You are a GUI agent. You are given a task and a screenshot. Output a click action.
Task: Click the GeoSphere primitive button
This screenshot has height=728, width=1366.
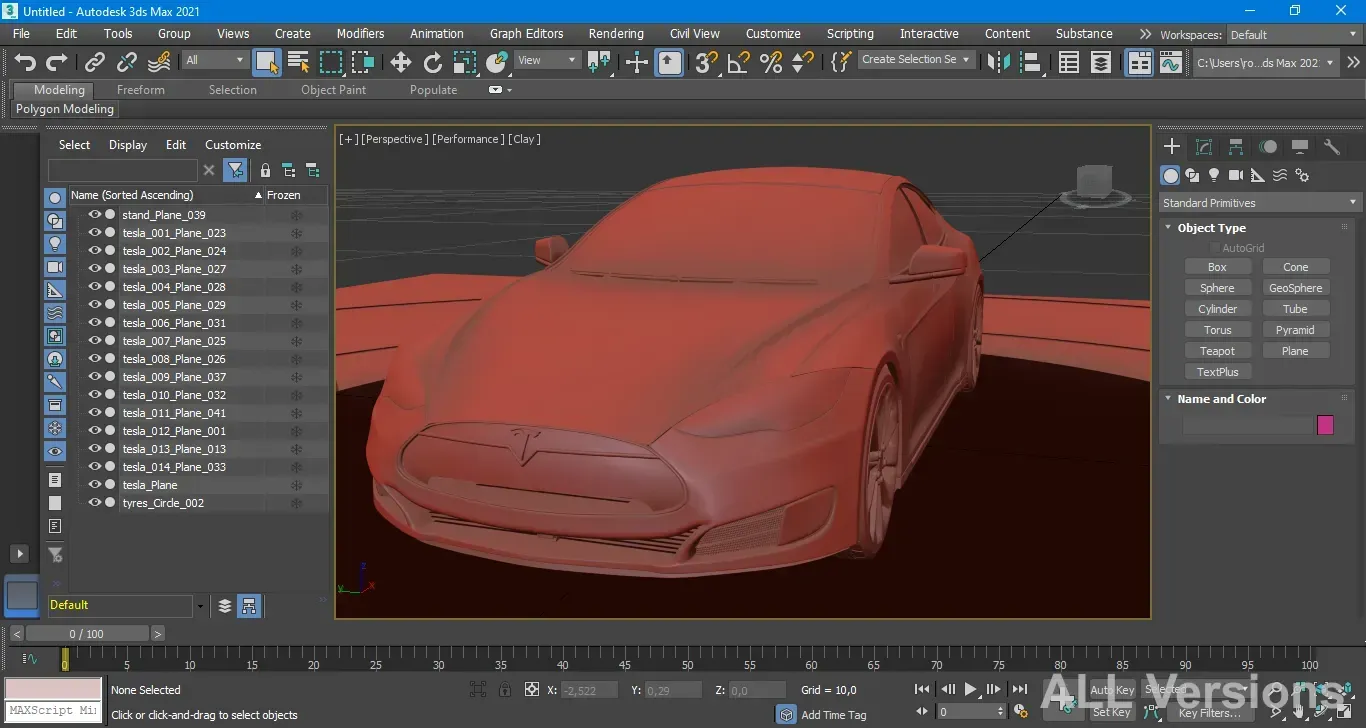tap(1295, 288)
